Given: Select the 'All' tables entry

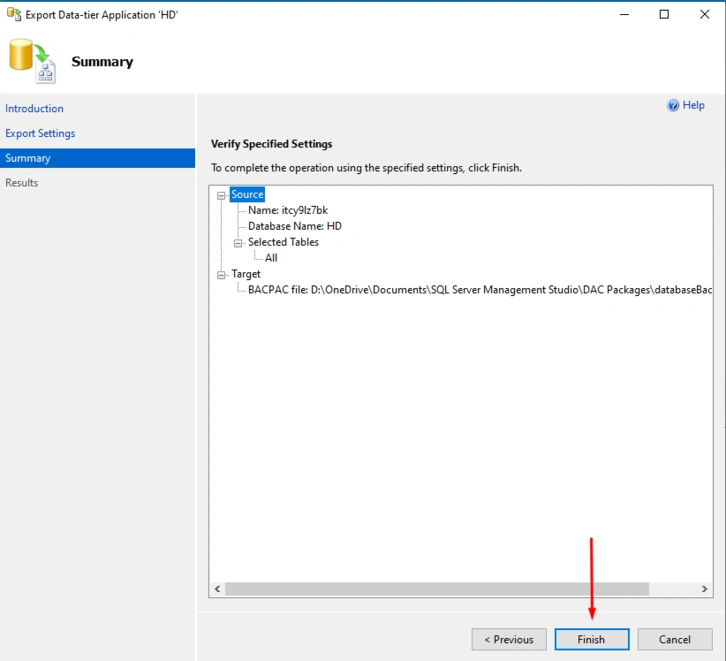Looking at the screenshot, I should [271, 258].
